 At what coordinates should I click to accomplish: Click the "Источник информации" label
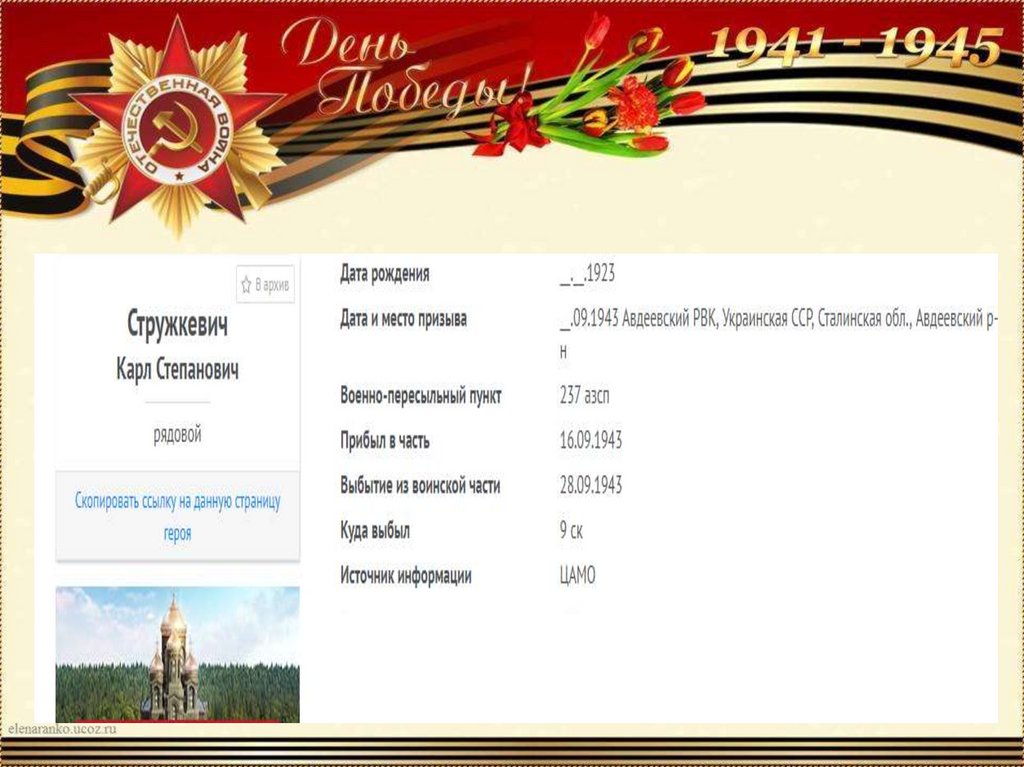point(406,576)
